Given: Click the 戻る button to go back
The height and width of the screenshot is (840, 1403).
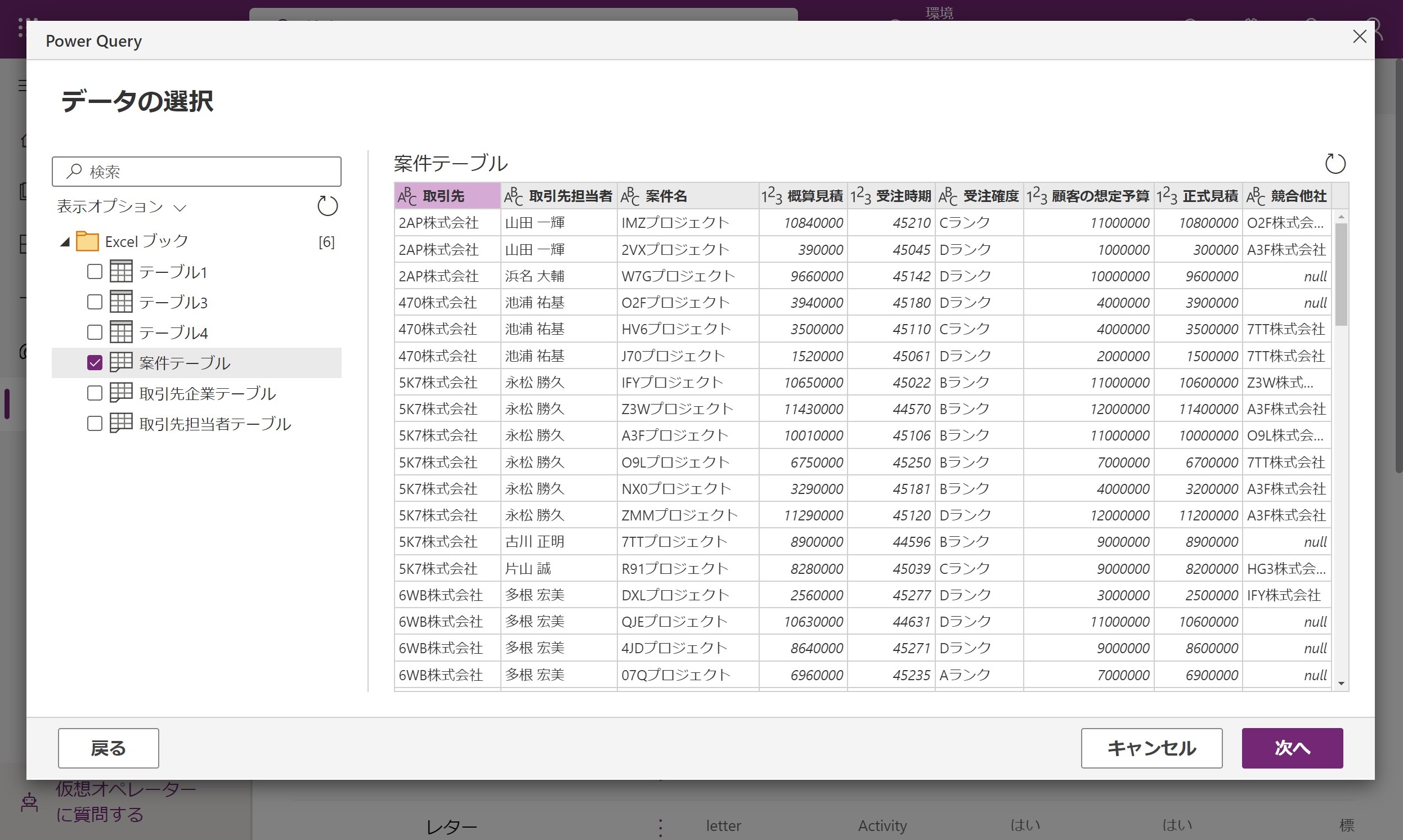Looking at the screenshot, I should tap(107, 748).
